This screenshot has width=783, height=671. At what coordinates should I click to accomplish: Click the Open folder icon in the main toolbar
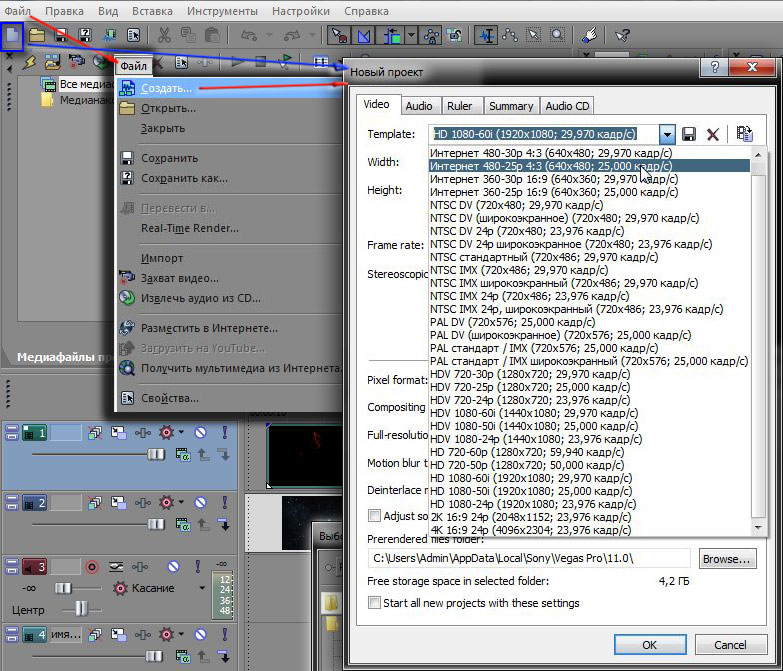click(37, 35)
